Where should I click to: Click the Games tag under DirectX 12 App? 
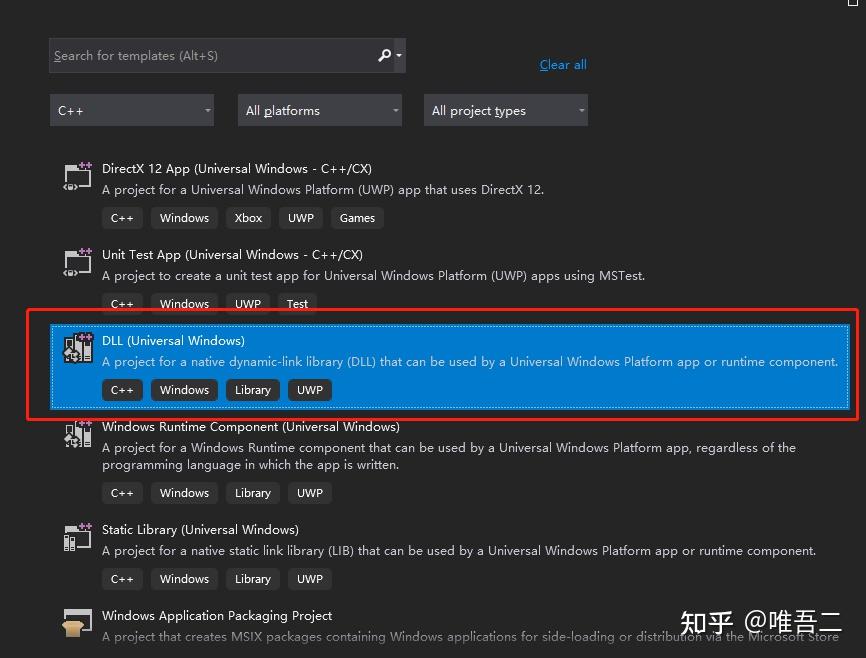[x=357, y=217]
